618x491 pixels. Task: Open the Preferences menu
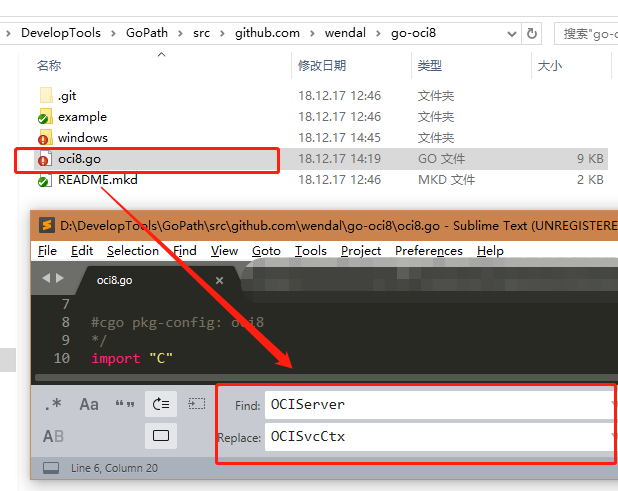pos(429,251)
